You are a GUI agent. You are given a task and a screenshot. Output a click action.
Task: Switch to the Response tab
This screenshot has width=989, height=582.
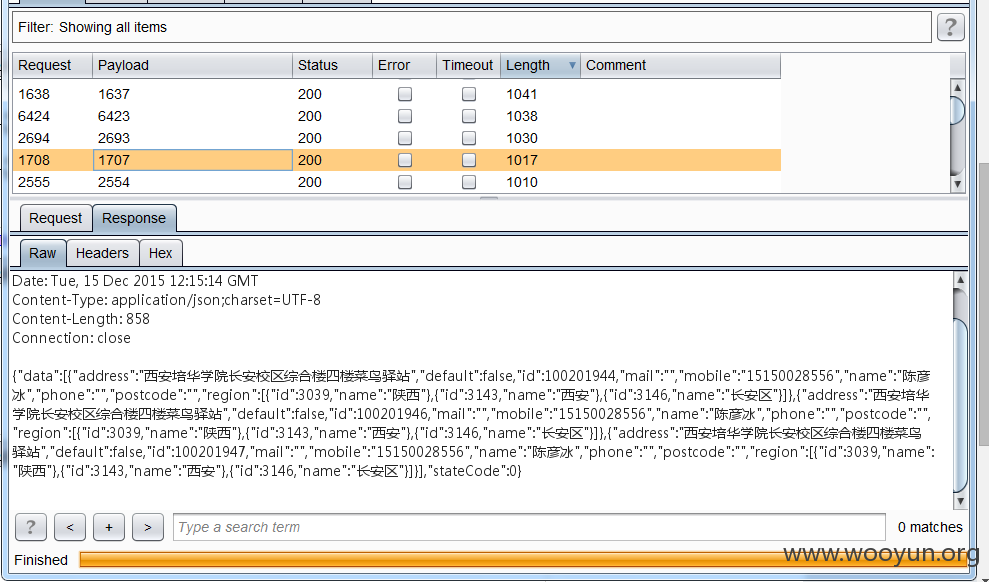click(134, 218)
